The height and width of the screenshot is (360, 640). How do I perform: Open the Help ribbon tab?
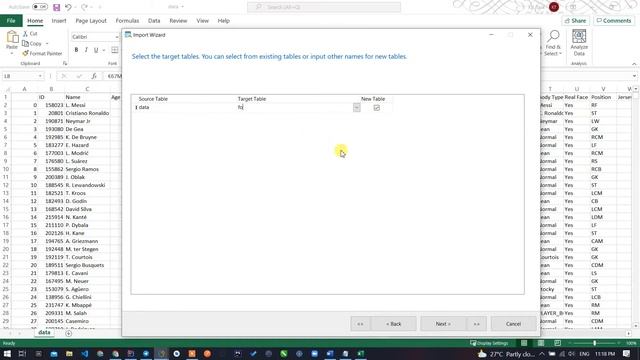(223, 20)
